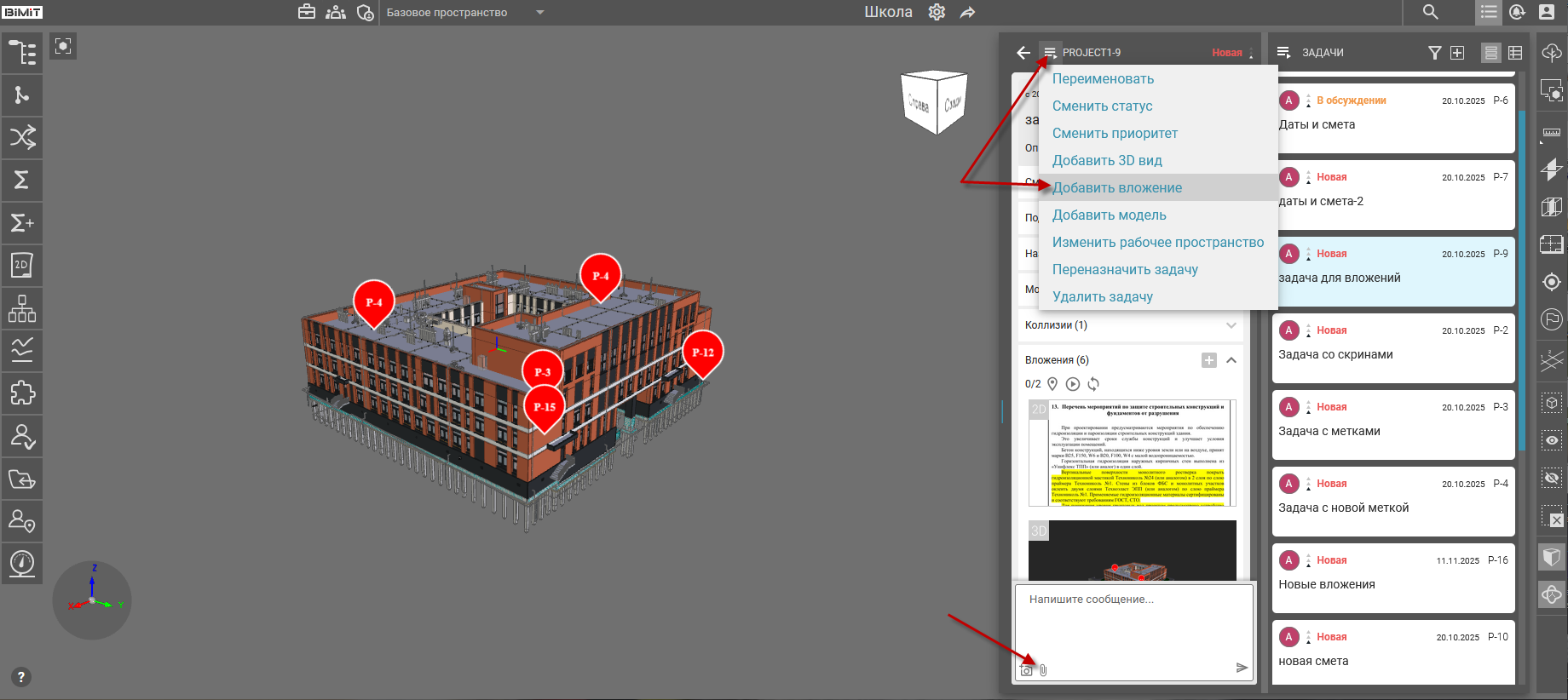Screen dimensions: 1568x700
Task: Open the 2D drawings panel
Action: point(22,266)
